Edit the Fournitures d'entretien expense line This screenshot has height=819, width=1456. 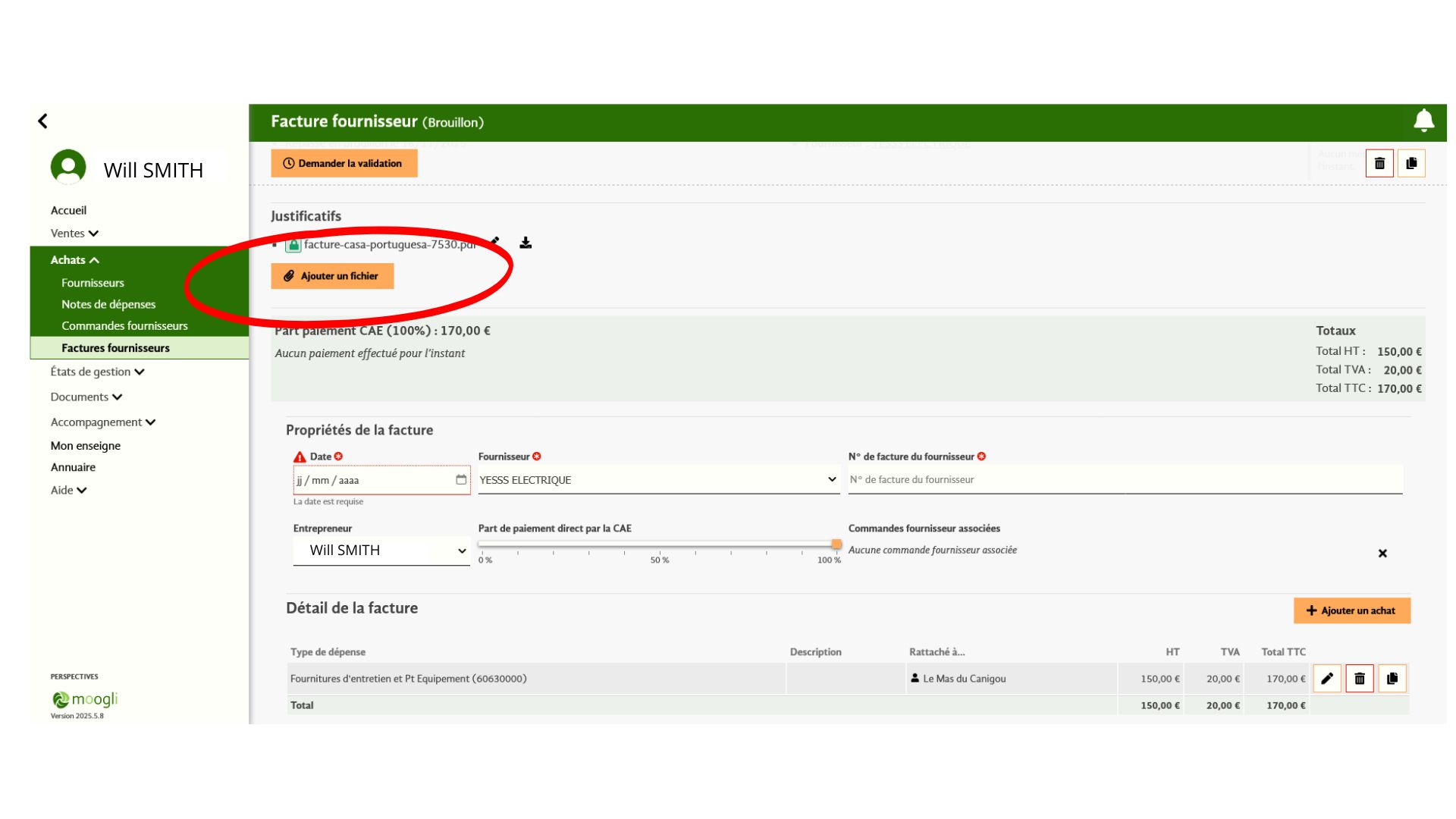pos(1327,679)
